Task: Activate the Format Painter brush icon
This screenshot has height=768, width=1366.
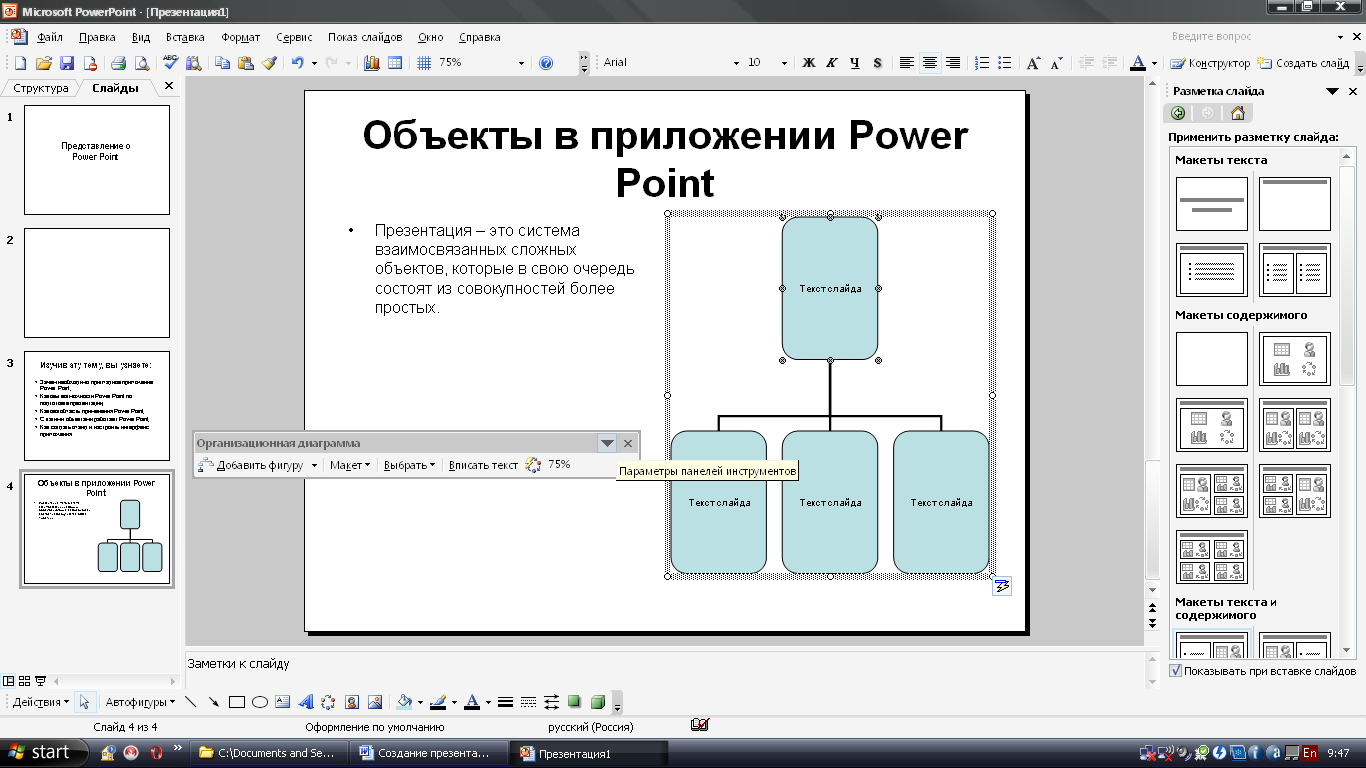Action: [269, 62]
